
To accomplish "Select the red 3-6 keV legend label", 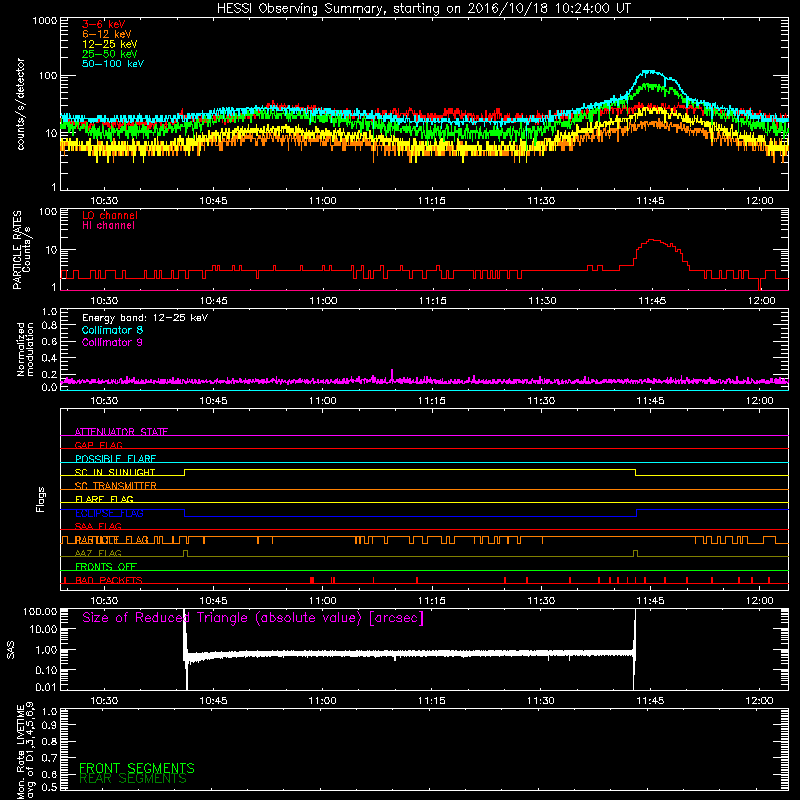I will (x=104, y=24).
